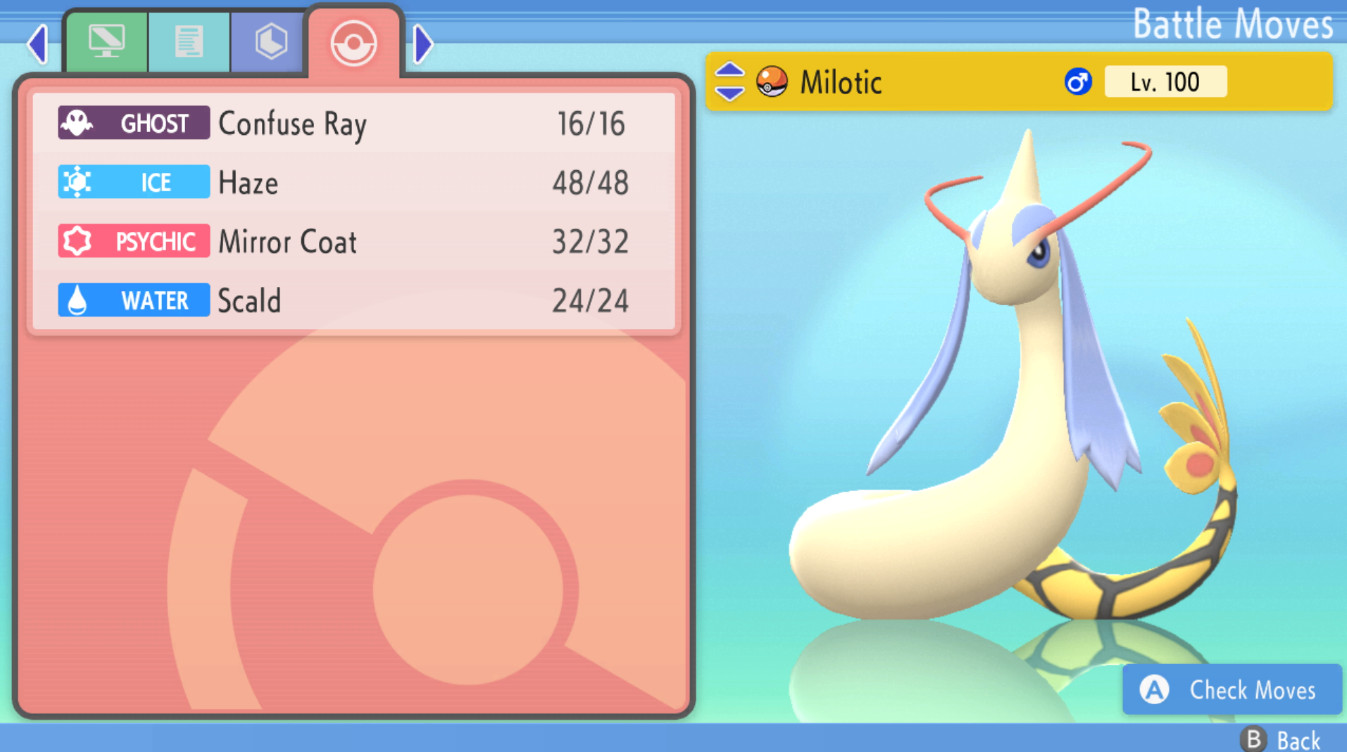Select the Confuse Ray move
The width and height of the screenshot is (1347, 752).
(x=354, y=124)
